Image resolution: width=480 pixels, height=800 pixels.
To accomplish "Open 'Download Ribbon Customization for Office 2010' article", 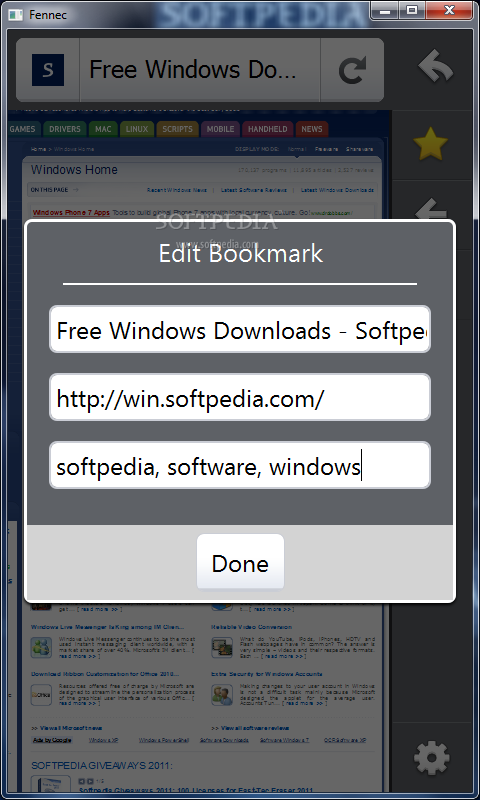I will click(105, 674).
